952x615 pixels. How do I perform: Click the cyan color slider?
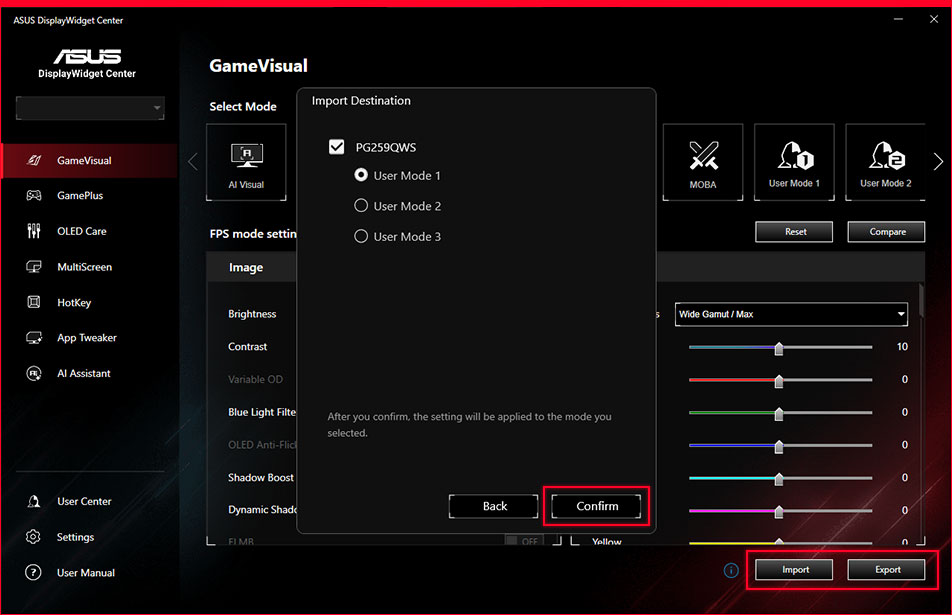(x=780, y=478)
